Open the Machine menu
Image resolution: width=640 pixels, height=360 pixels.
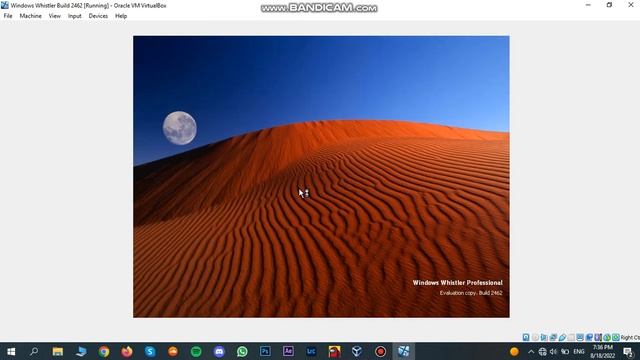coord(31,16)
